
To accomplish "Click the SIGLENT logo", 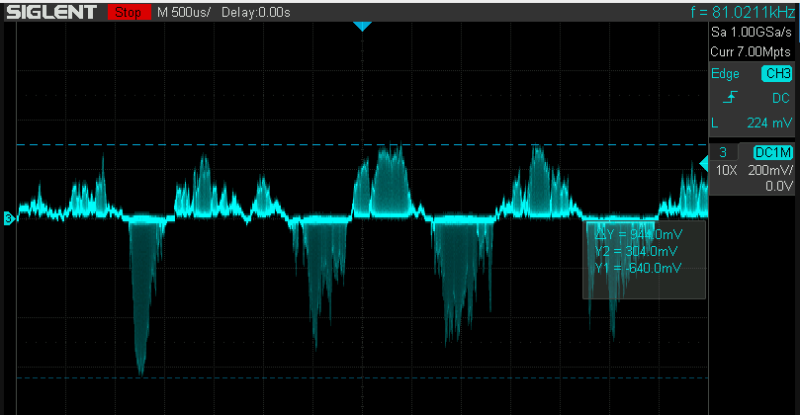I will click(50, 12).
